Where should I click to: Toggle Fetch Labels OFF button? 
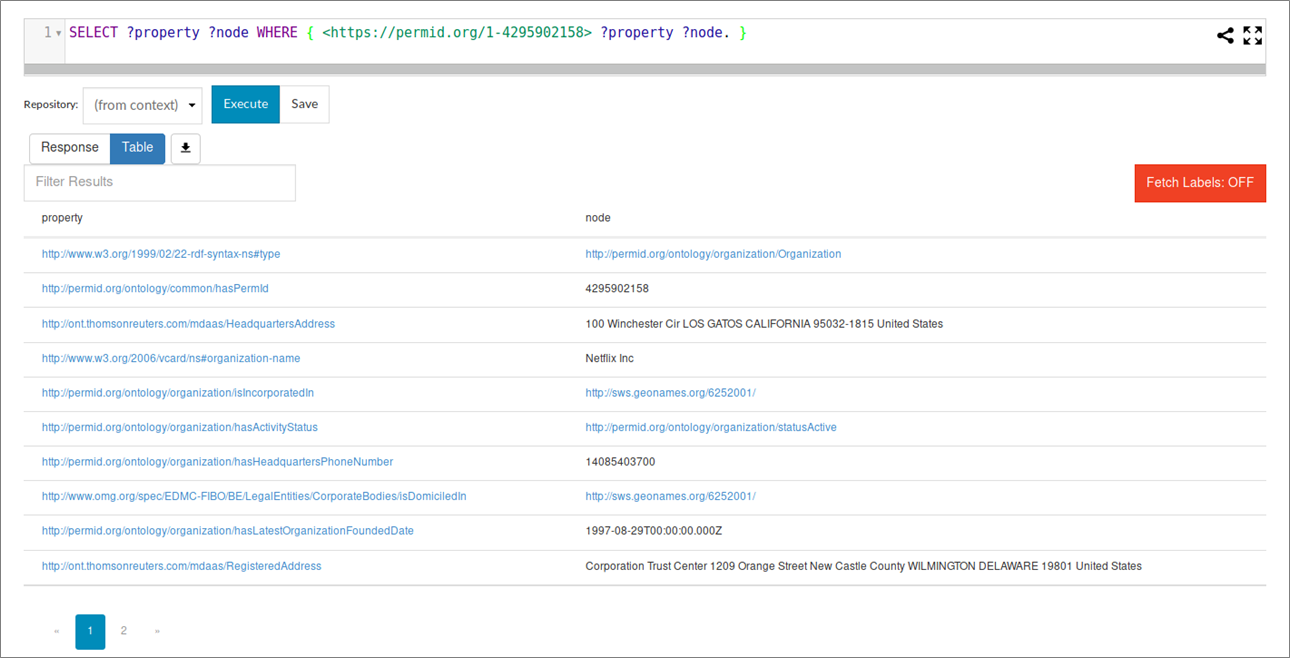click(x=1200, y=183)
